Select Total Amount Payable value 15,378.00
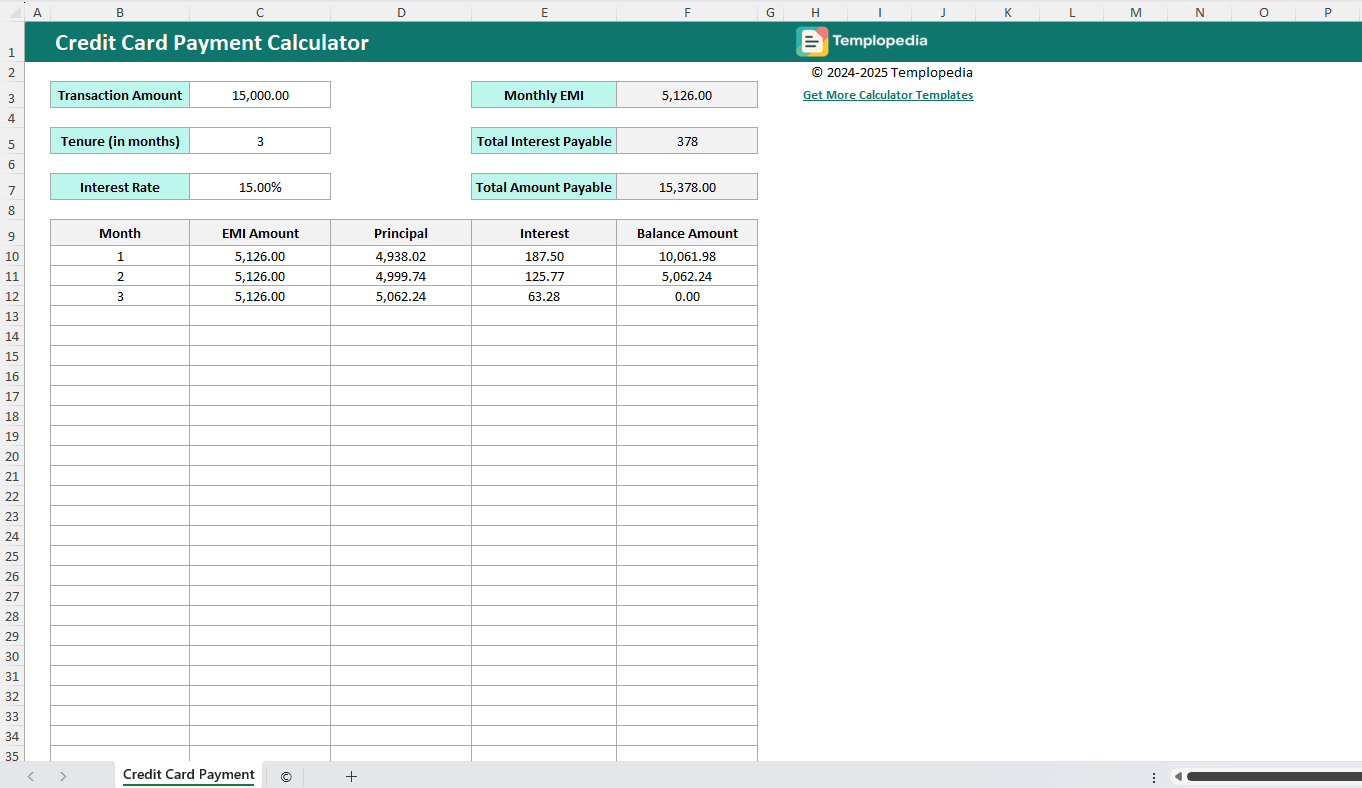 687,187
